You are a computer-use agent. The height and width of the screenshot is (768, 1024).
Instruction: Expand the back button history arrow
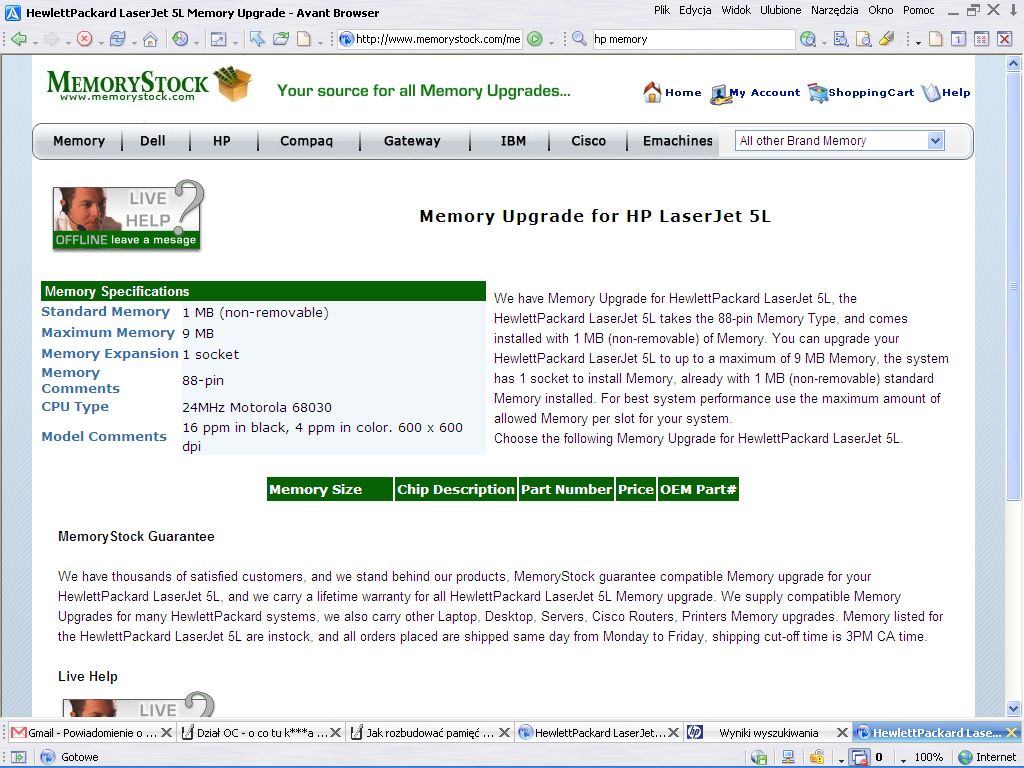coord(35,43)
